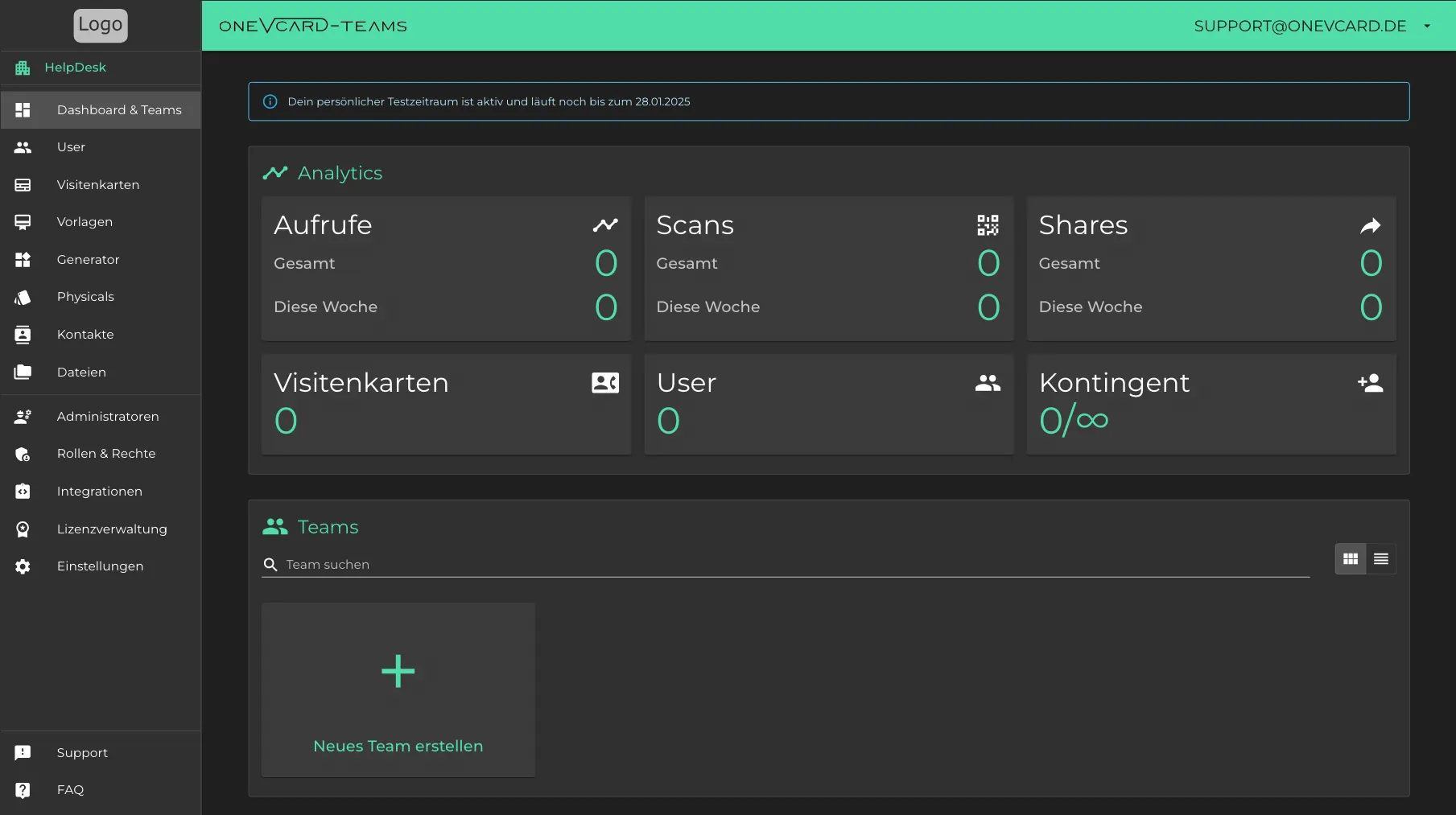Click the Einstellungen gear icon
Screen dimensions: 1456x815
tap(23, 566)
